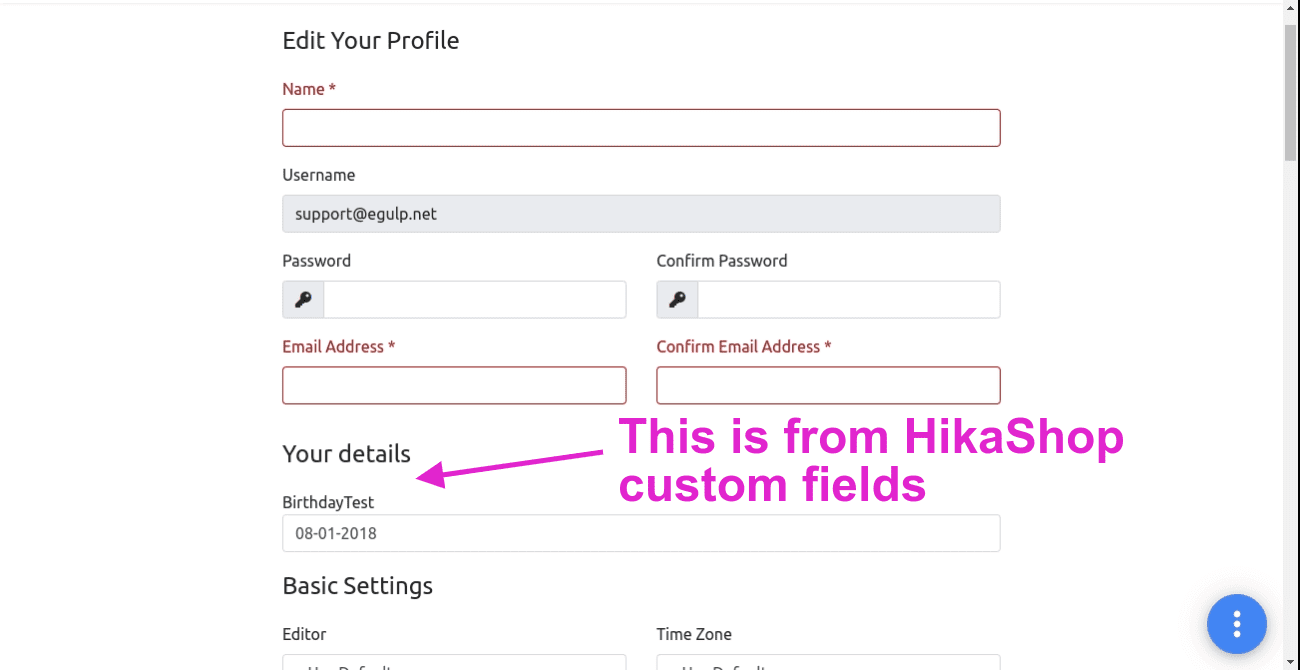Viewport: 1300px width, 670px height.
Task: Expand the Editor dropdown
Action: pos(454,663)
